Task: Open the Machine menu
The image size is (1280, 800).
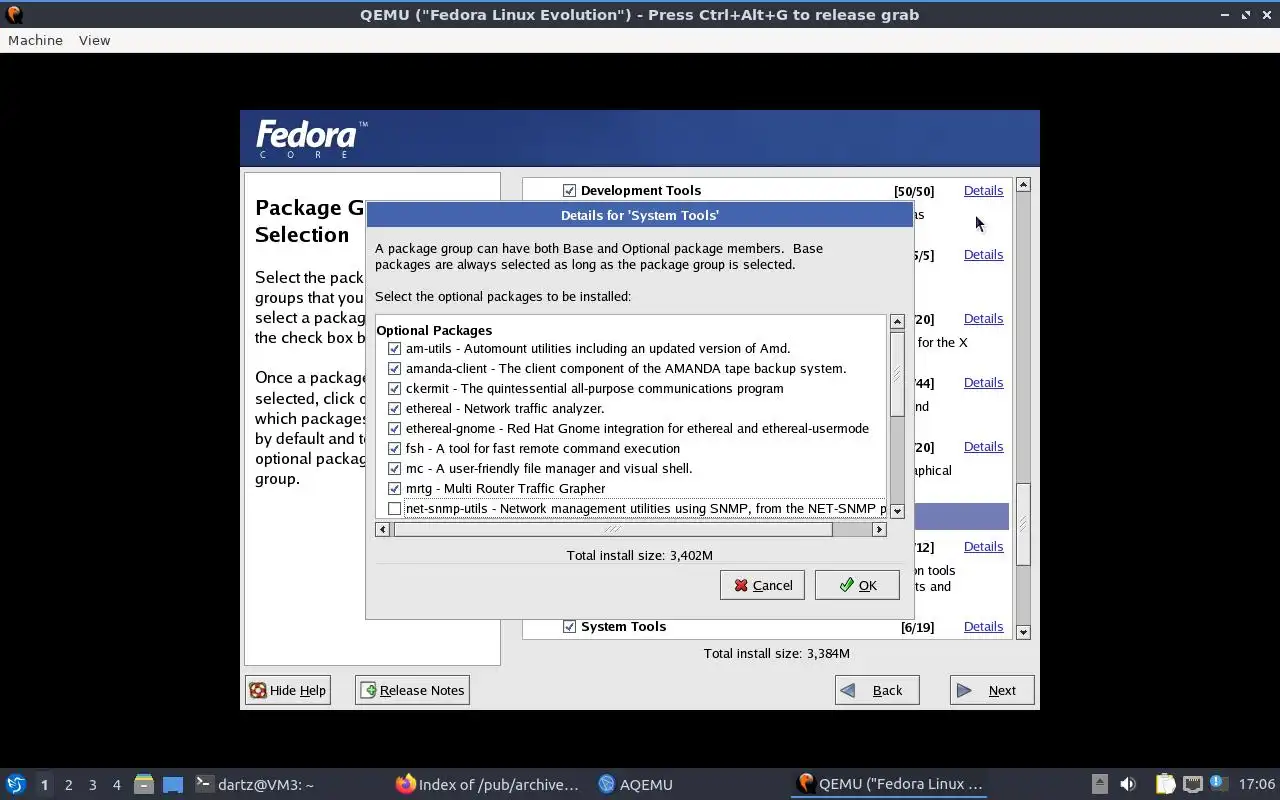Action: pyautogui.click(x=35, y=40)
